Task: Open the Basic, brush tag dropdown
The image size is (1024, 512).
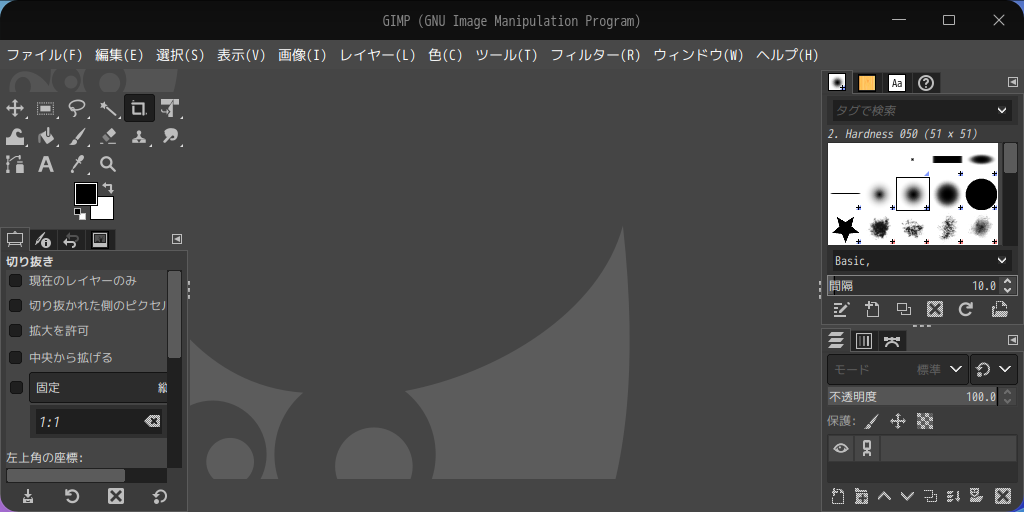Action: tap(921, 261)
